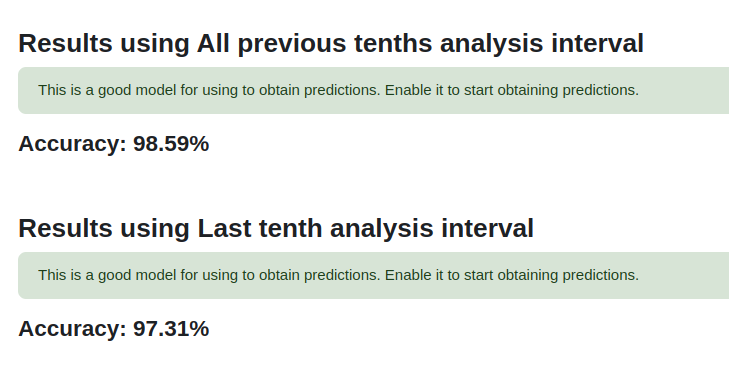This screenshot has width=729, height=373.
Task: Click 'analysis interval' in the second heading
Action: 432,228
